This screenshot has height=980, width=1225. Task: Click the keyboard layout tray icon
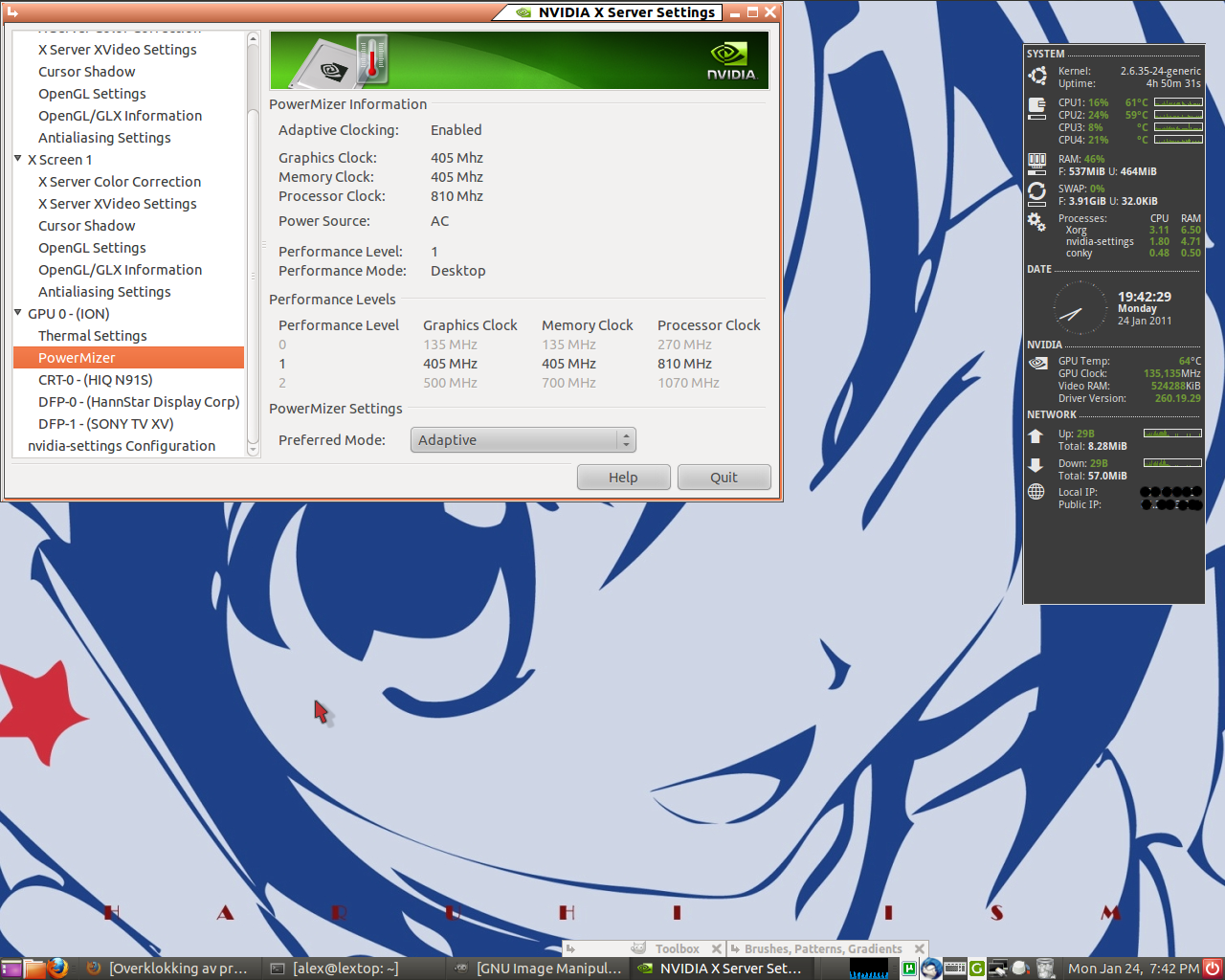(955, 969)
